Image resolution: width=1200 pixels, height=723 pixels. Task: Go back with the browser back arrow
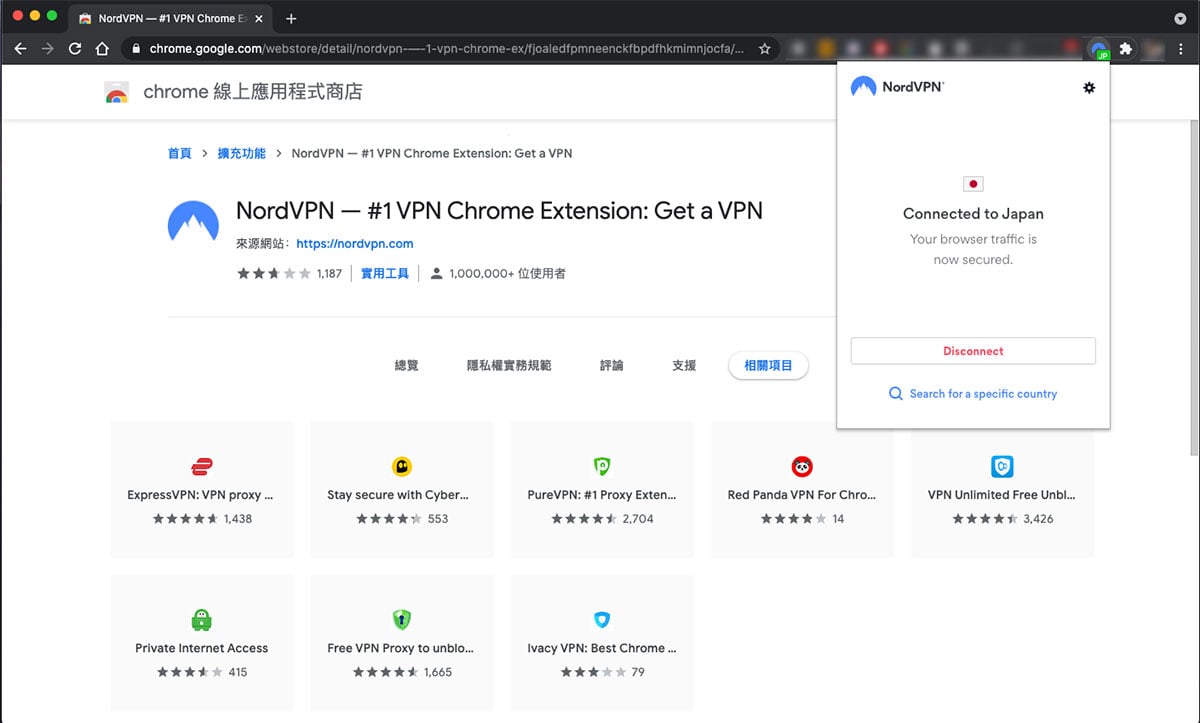(20, 48)
